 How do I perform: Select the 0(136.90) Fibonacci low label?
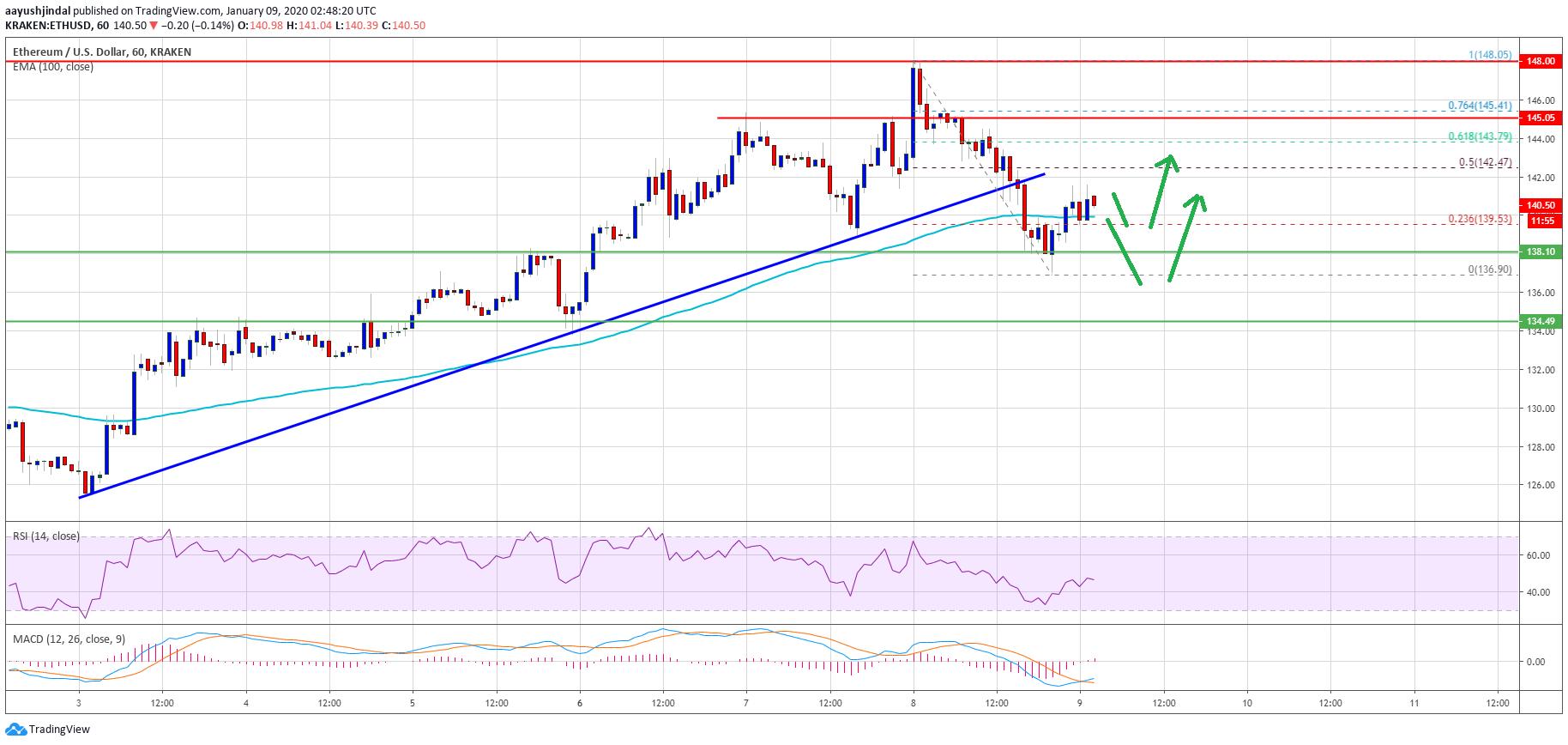click(1489, 270)
